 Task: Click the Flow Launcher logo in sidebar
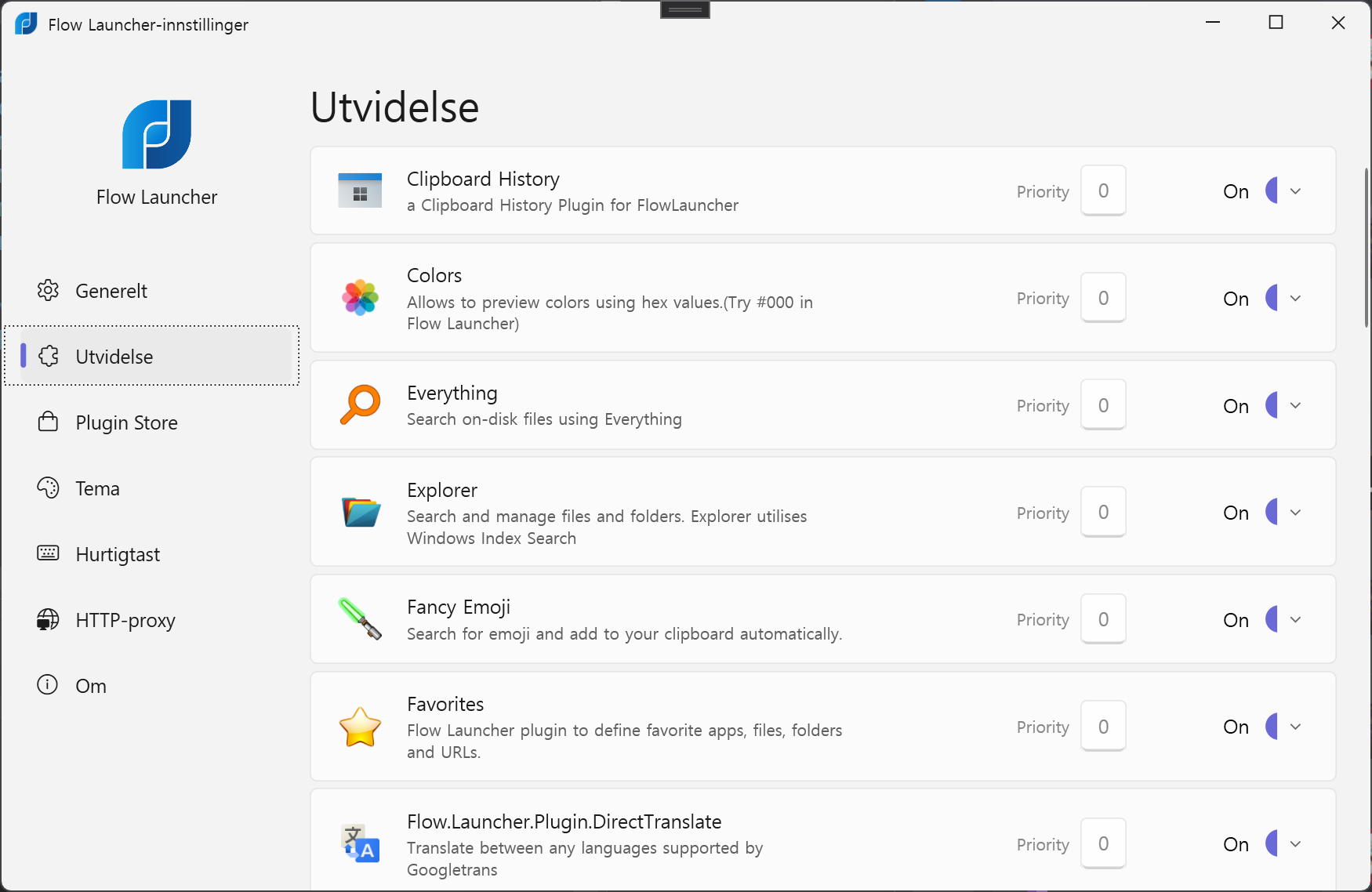157,134
